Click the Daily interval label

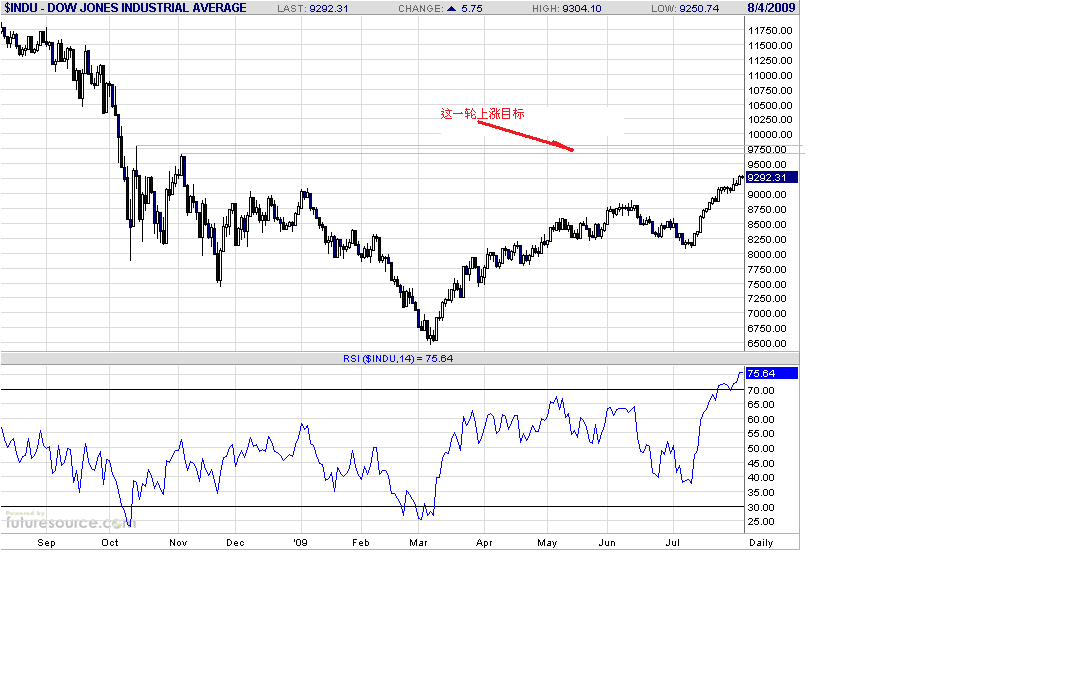coord(761,543)
